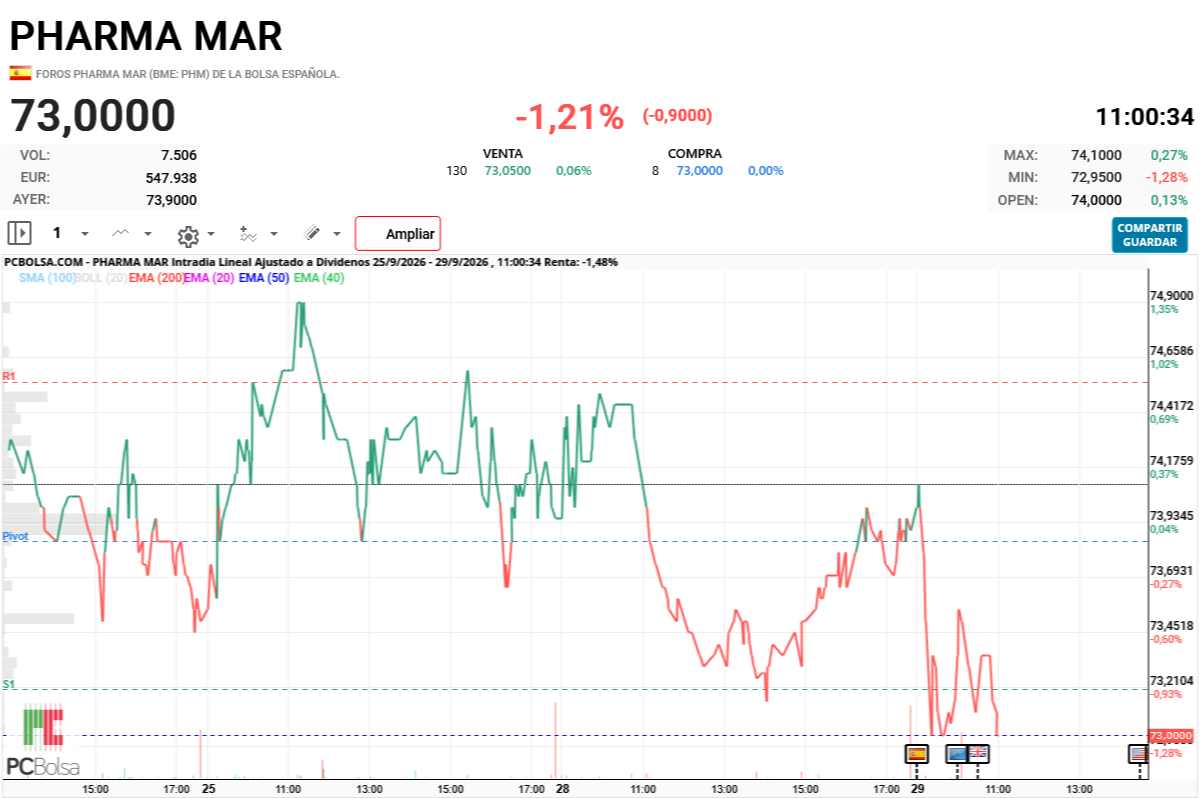Click the S1 support level label
This screenshot has width=1200, height=798.
[x=9, y=684]
